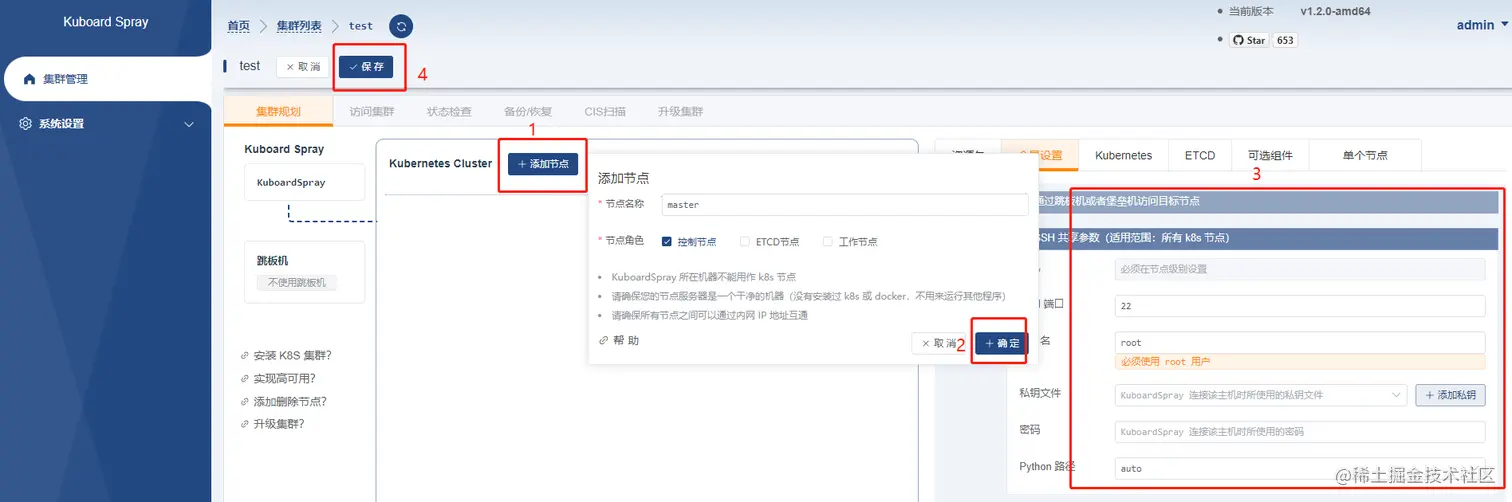Switch to the 集群规划 tab

pos(278,112)
